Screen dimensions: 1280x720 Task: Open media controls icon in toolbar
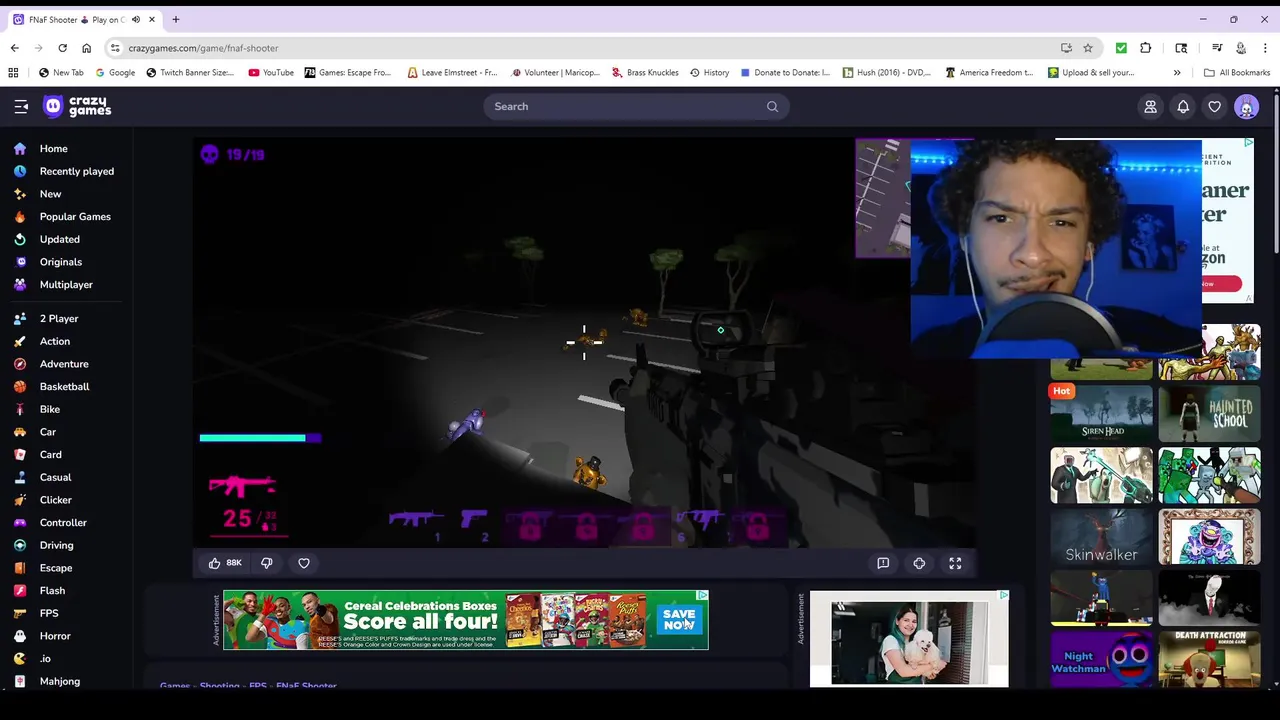(1217, 48)
